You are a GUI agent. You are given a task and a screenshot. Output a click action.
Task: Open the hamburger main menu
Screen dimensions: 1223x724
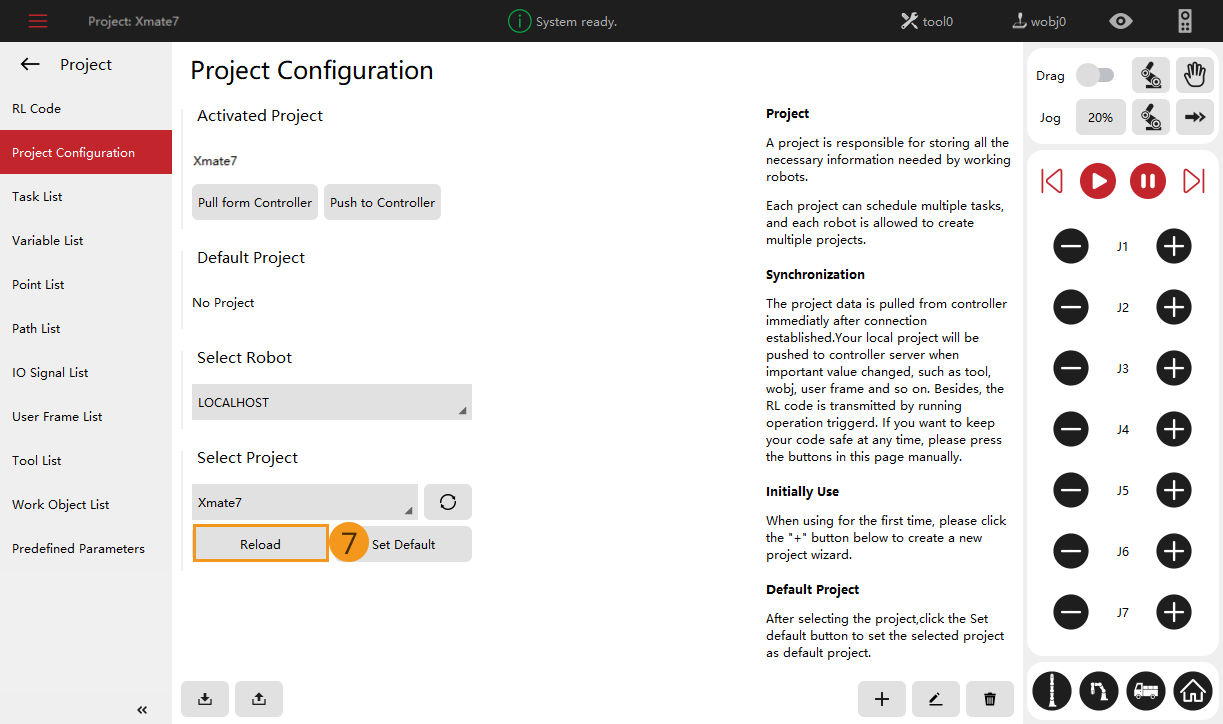[x=38, y=21]
